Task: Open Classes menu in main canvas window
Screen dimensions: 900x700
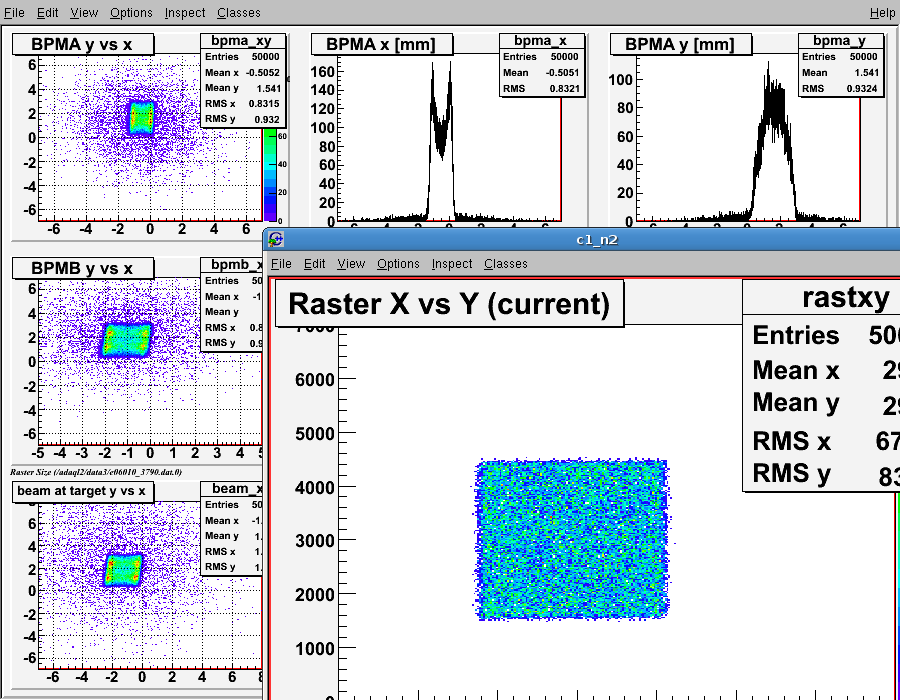Action: (239, 13)
